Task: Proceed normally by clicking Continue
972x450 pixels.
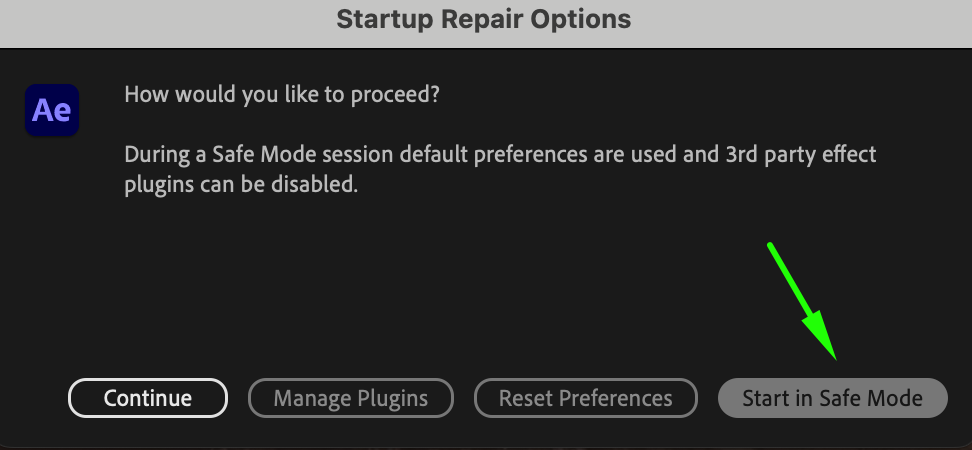Action: pyautogui.click(x=148, y=398)
